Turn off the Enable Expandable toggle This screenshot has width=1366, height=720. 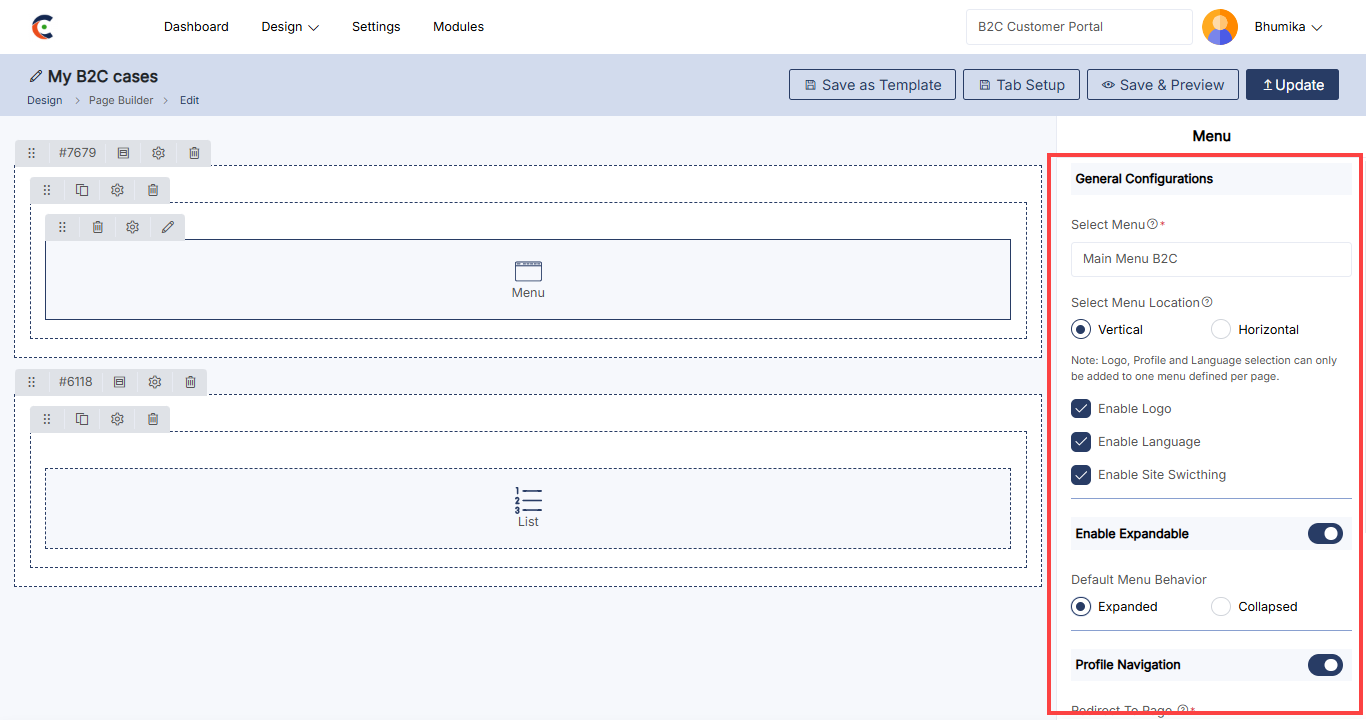point(1325,534)
